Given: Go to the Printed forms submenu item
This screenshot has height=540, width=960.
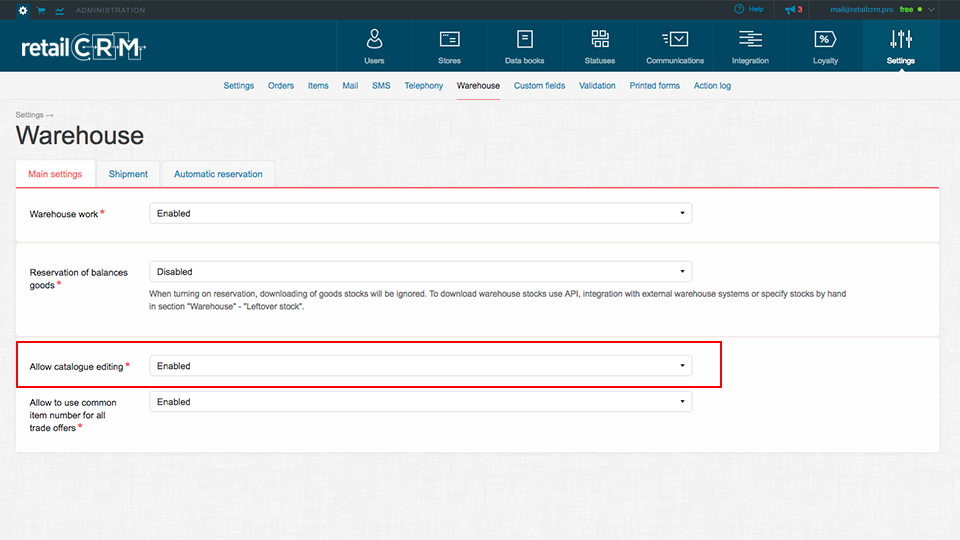Looking at the screenshot, I should coord(654,86).
